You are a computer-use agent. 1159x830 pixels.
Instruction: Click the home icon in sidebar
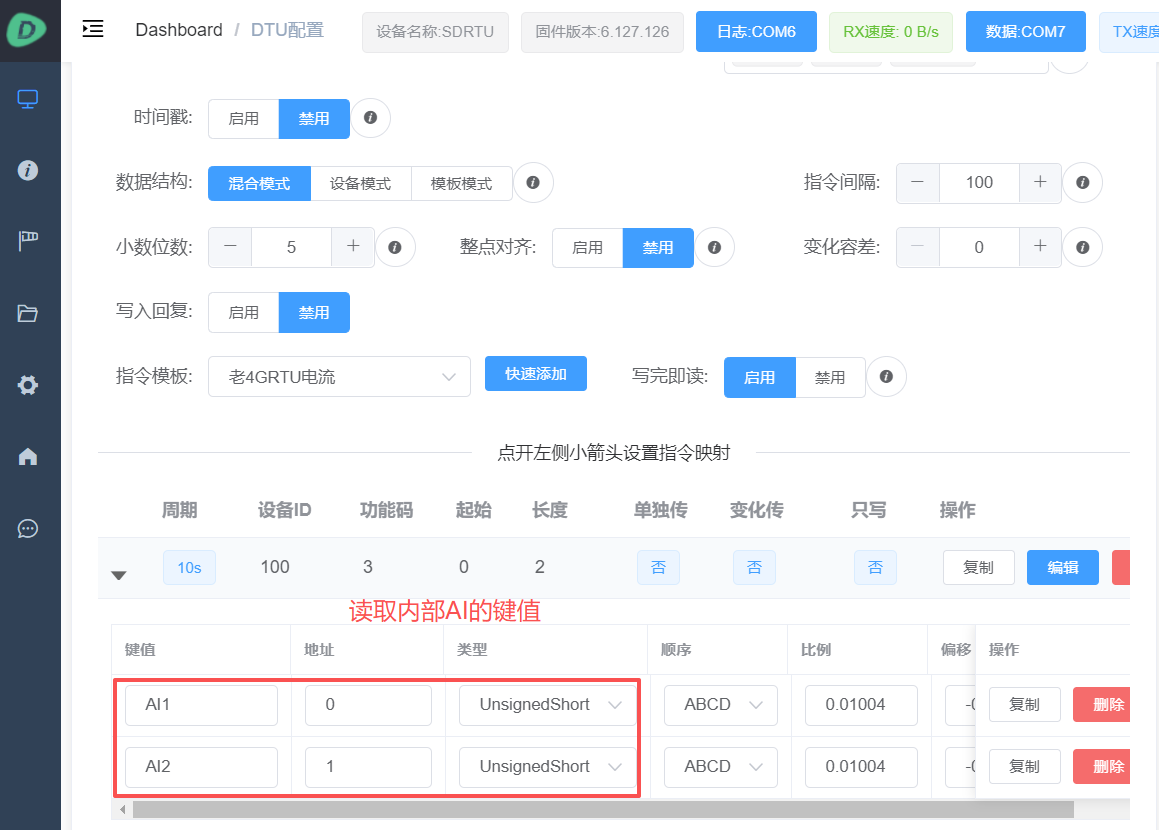(x=30, y=454)
